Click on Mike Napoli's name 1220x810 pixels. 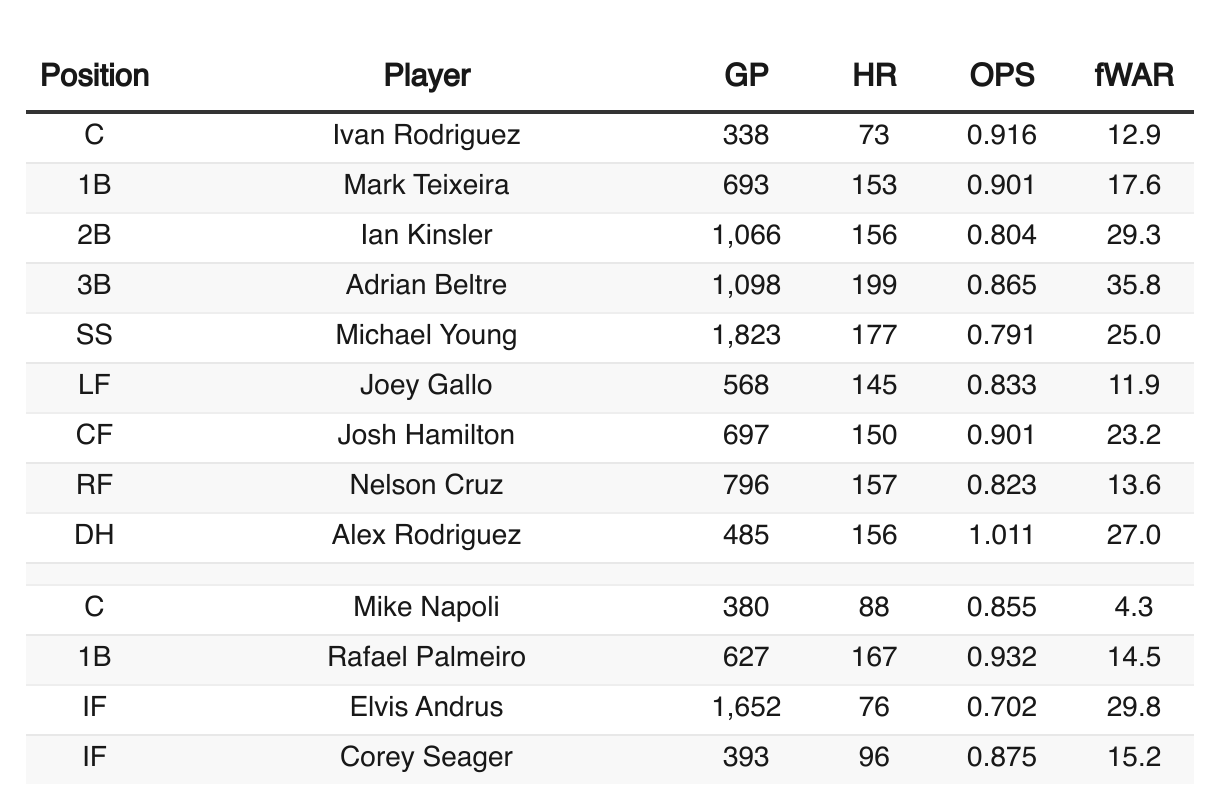[426, 607]
